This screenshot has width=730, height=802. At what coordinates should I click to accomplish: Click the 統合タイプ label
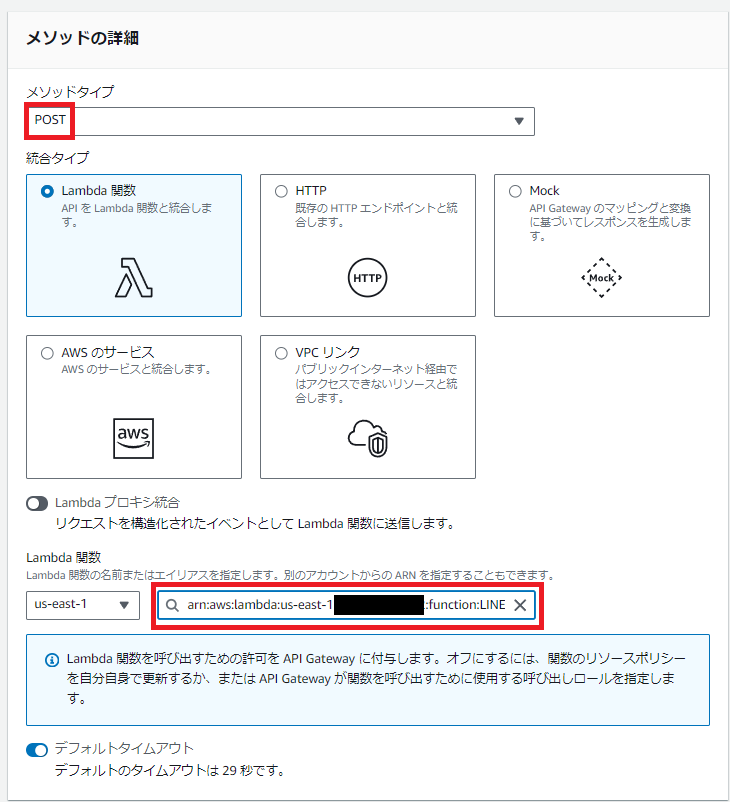click(57, 158)
